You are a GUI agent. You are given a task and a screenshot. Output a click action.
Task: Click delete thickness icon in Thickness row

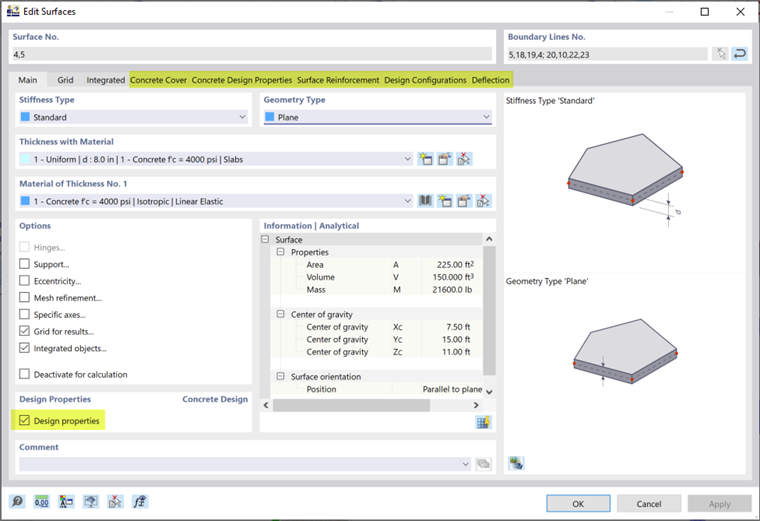[x=464, y=159]
